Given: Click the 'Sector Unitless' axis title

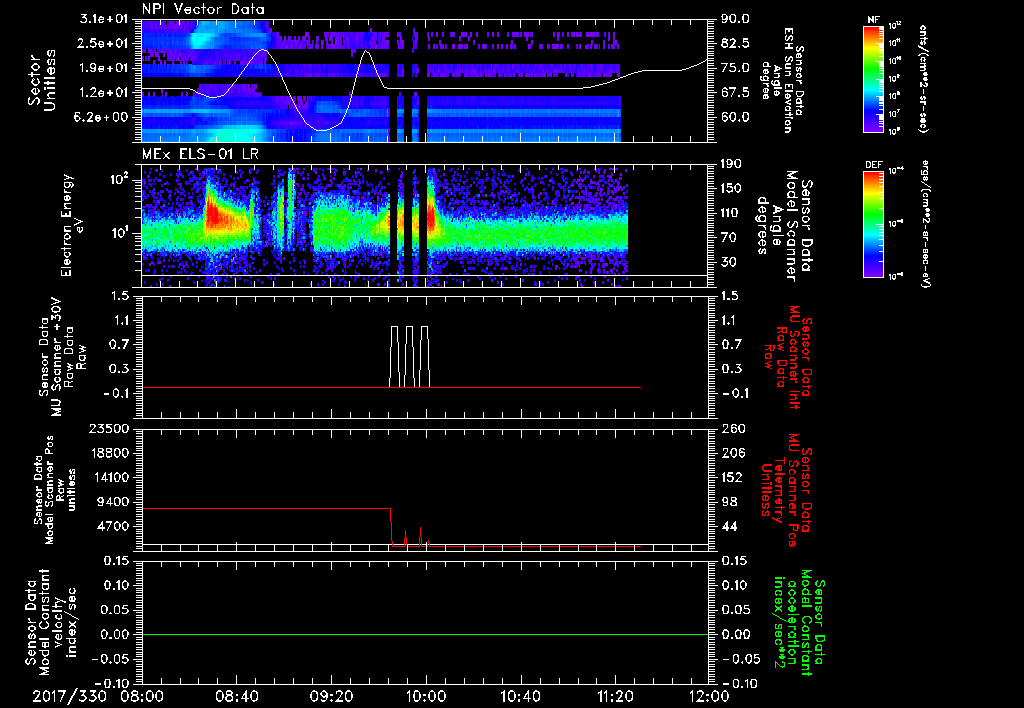Looking at the screenshot, I should (x=42, y=80).
